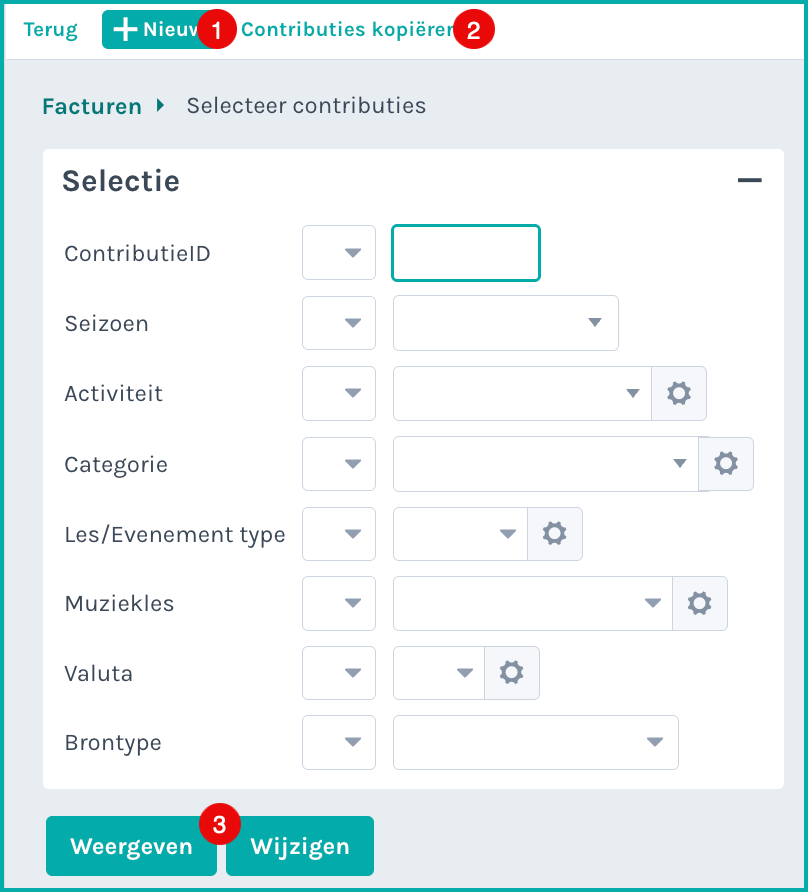
Task: Focus the ContributieID text input field
Action: (466, 253)
